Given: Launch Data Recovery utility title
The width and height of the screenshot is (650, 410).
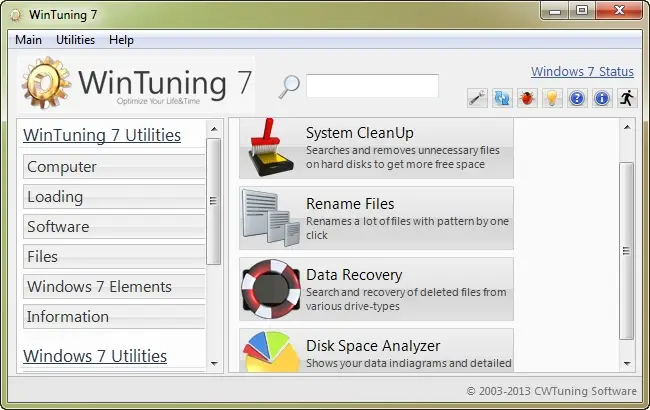Looking at the screenshot, I should tap(354, 274).
